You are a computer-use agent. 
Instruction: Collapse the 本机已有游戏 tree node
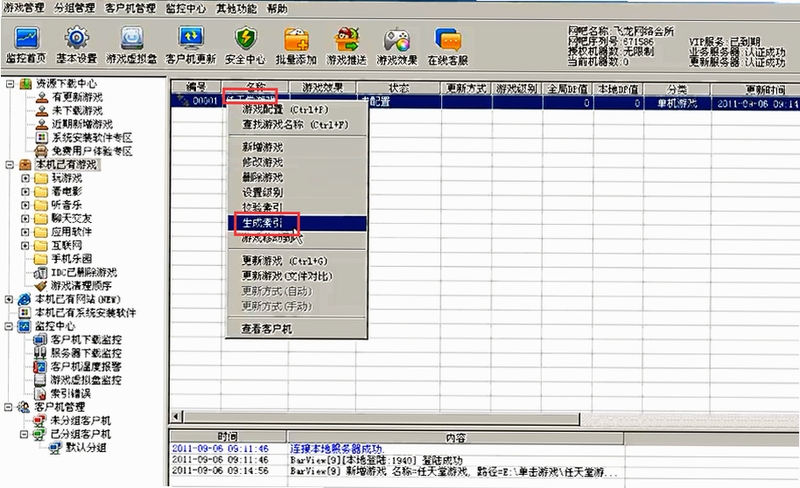coord(9,165)
